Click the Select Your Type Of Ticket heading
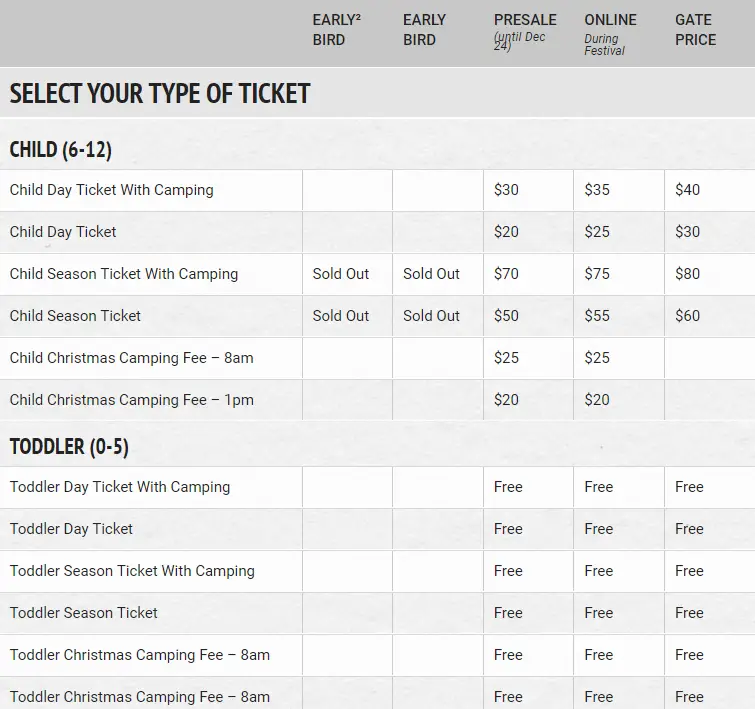 click(160, 93)
